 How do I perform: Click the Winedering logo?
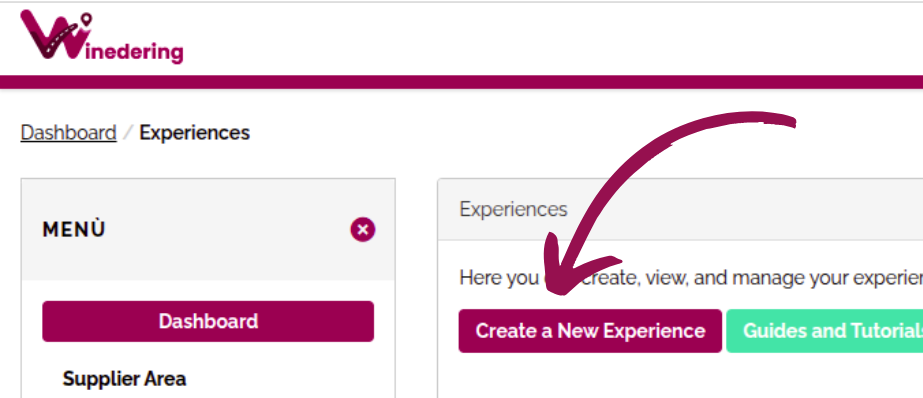pyautogui.click(x=101, y=36)
